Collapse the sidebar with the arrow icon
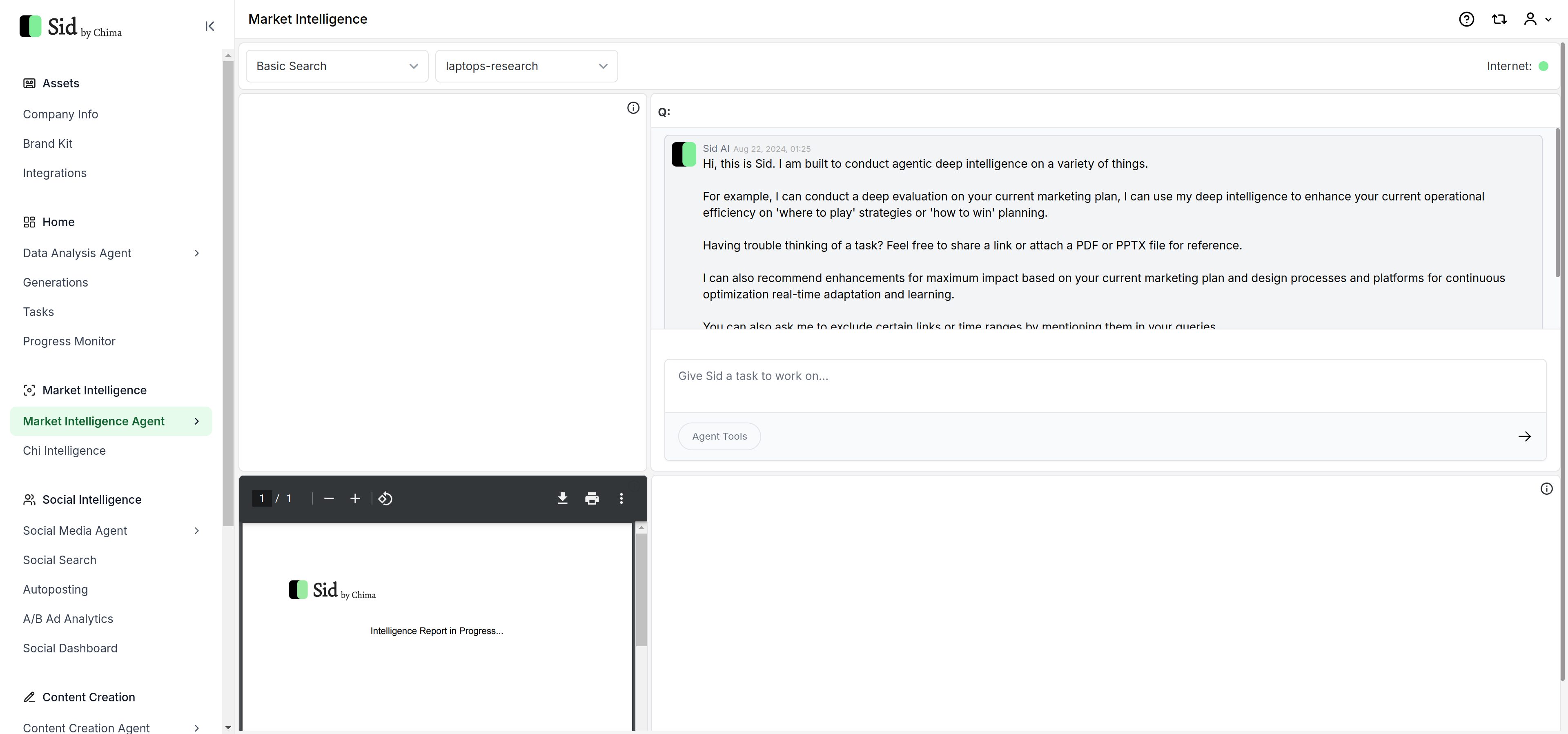 pos(209,26)
